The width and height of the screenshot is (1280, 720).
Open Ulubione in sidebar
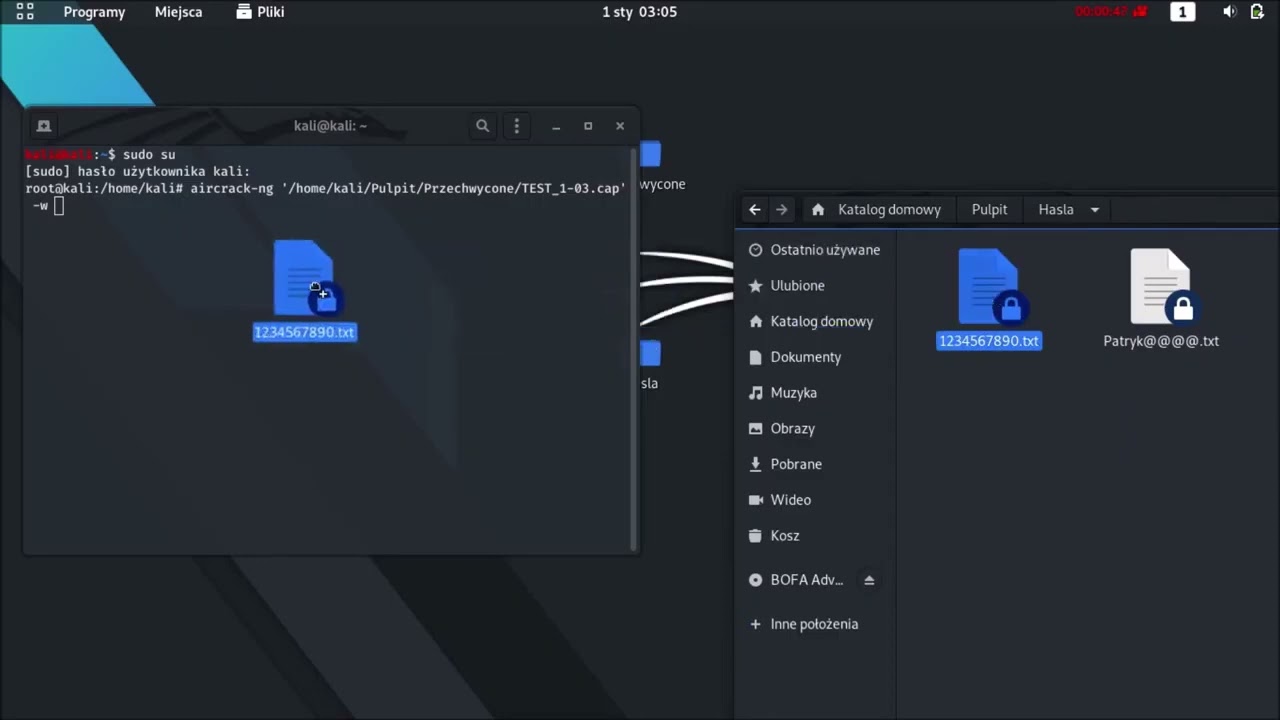pos(815,286)
